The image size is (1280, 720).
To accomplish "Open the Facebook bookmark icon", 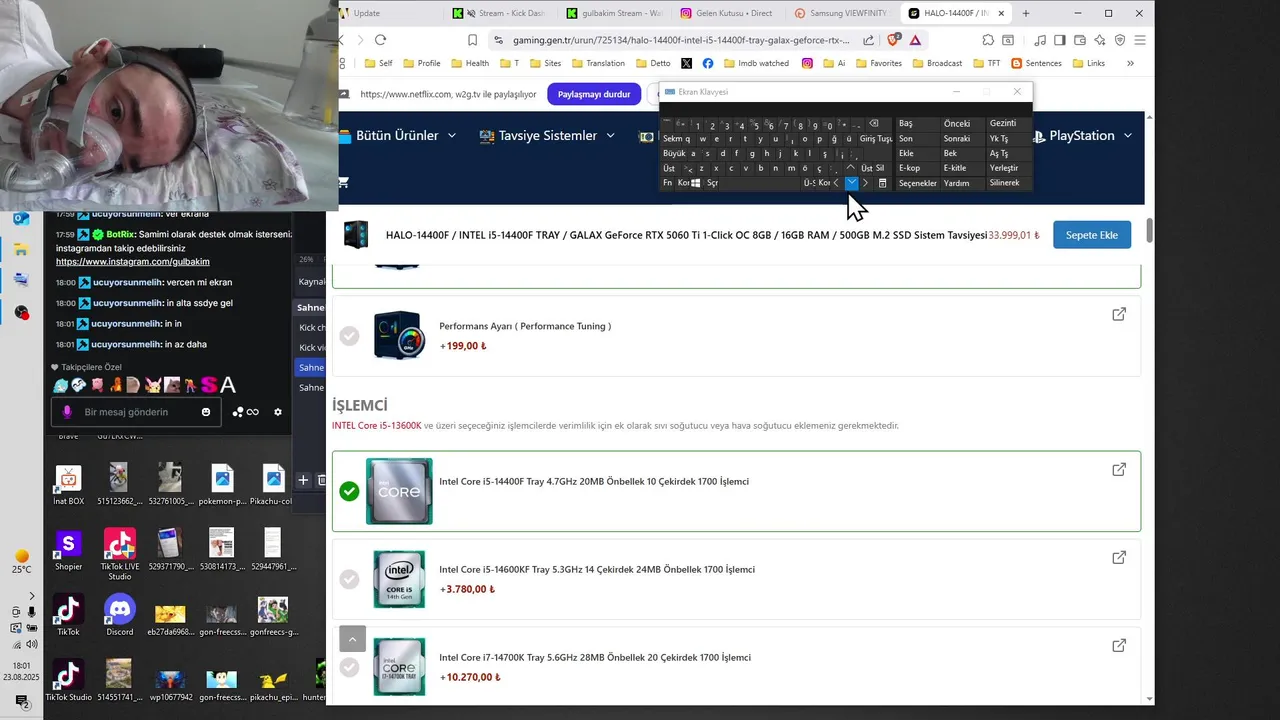I will 708,63.
